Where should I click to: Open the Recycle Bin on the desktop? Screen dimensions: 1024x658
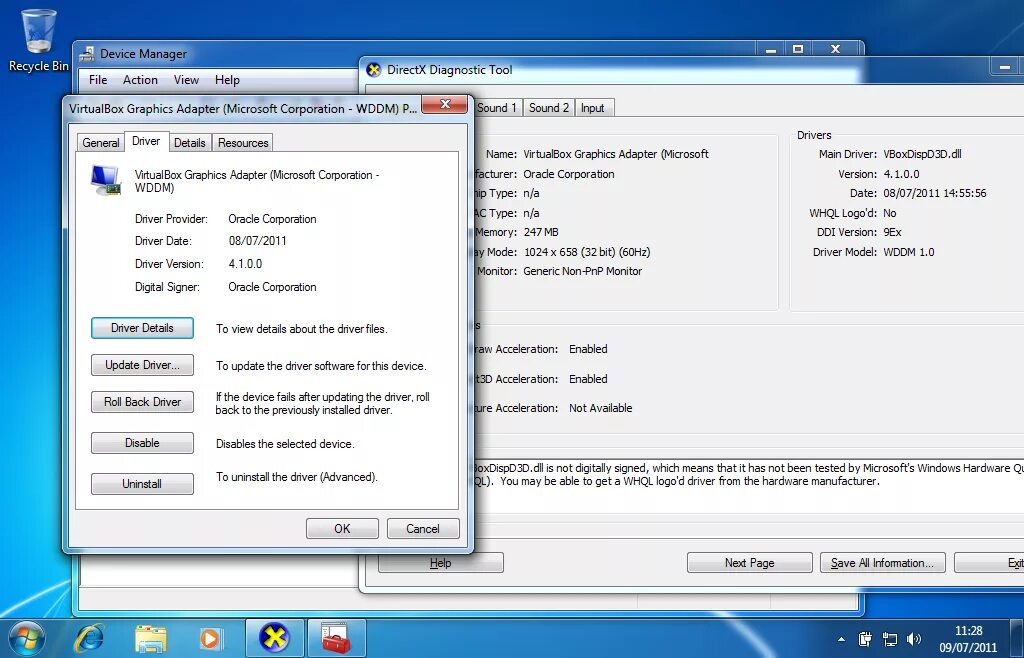37,30
